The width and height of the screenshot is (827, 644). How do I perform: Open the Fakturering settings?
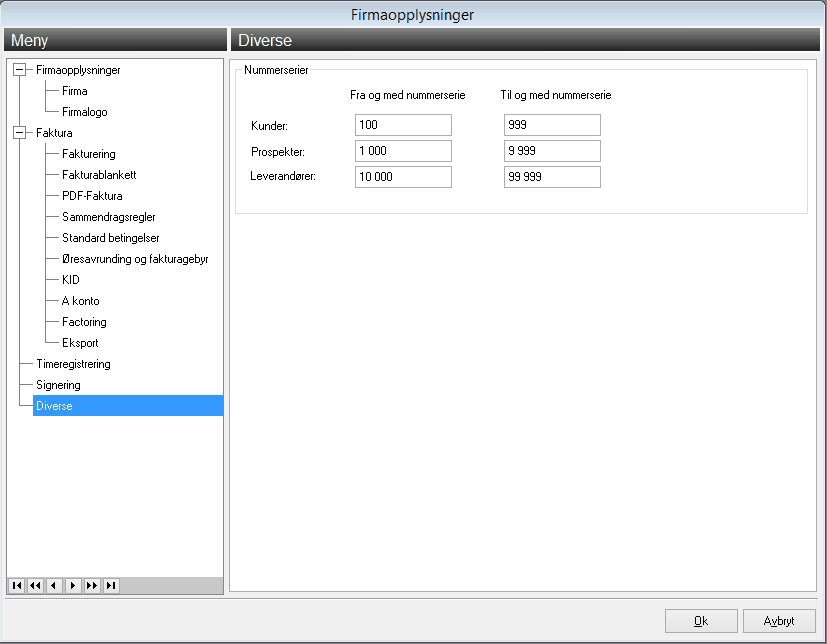(x=89, y=153)
